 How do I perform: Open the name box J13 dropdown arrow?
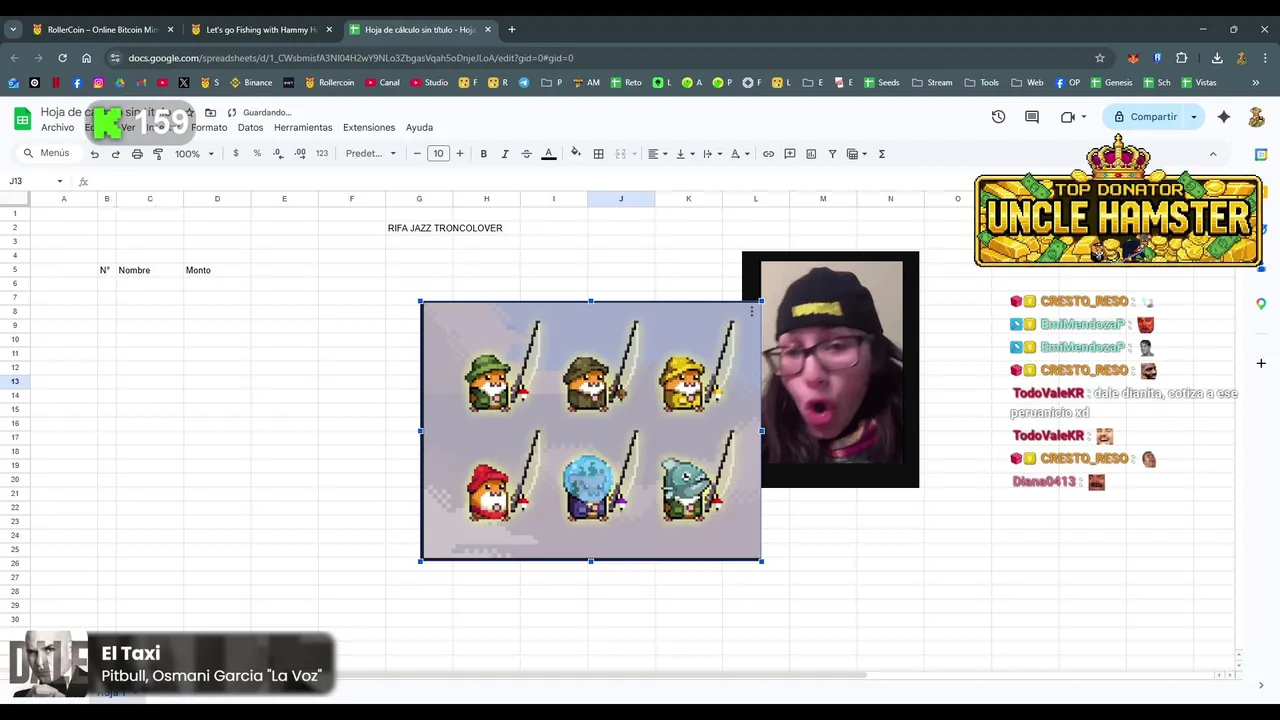tap(60, 181)
